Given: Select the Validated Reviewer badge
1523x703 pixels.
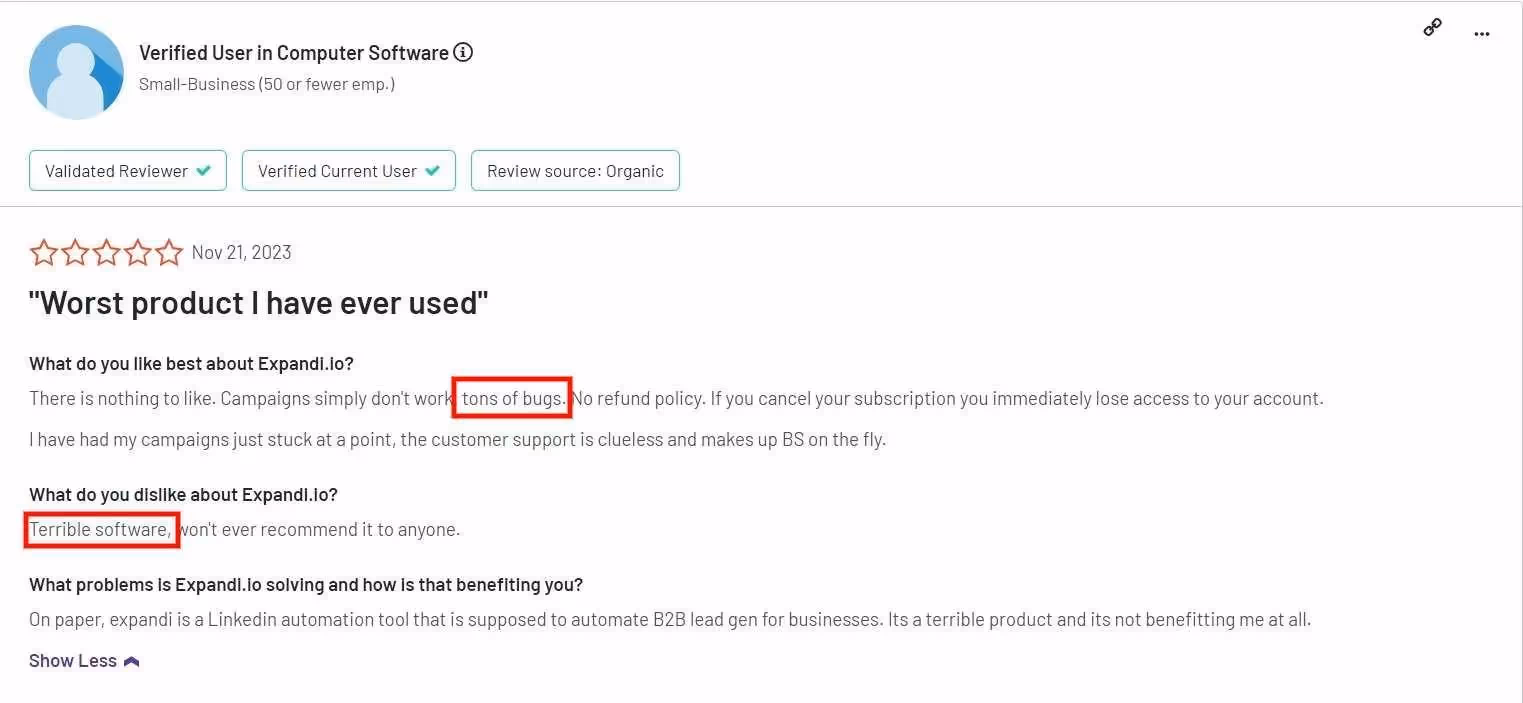Looking at the screenshot, I should pyautogui.click(x=127, y=170).
